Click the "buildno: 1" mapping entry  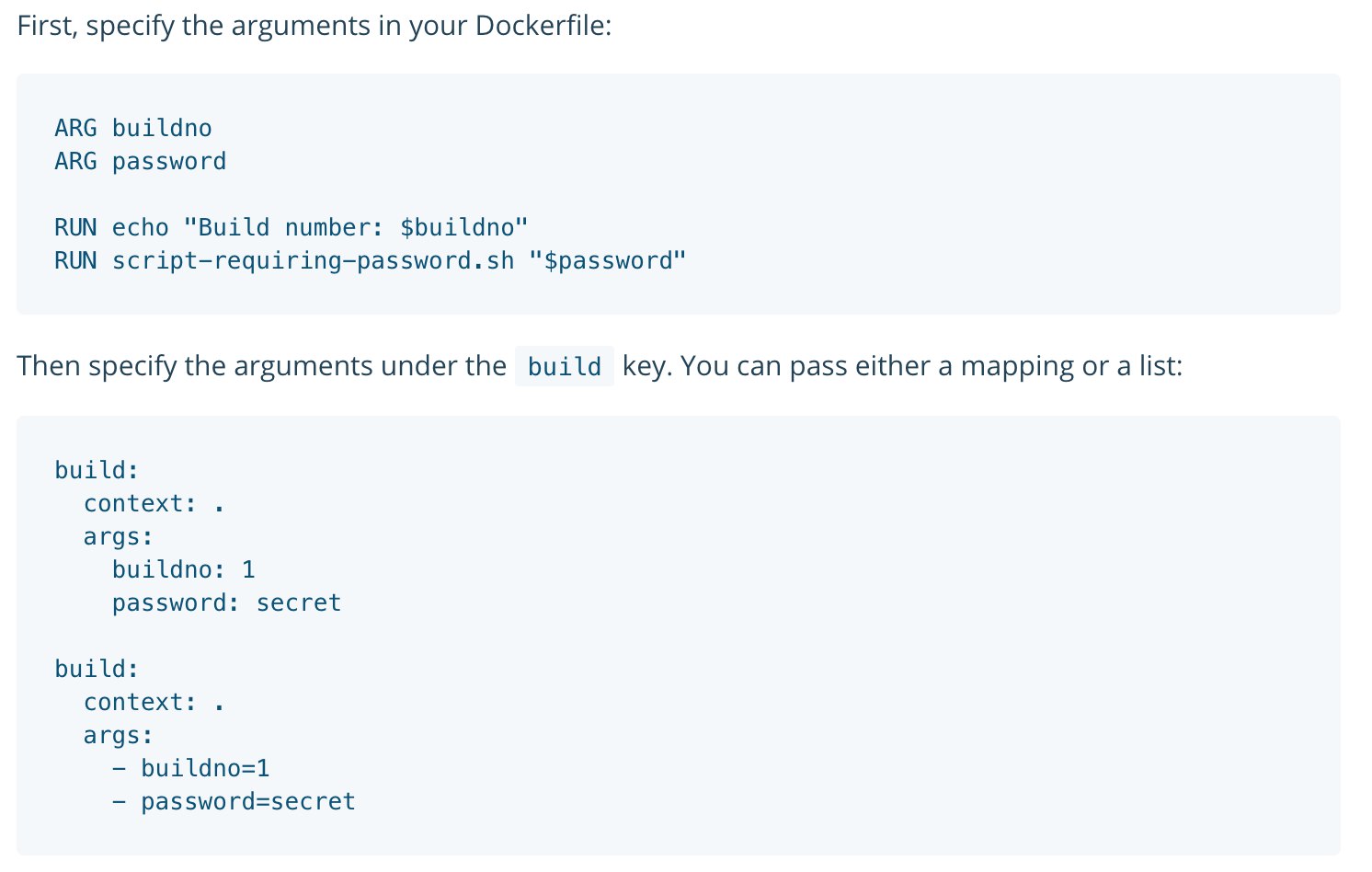tap(183, 569)
